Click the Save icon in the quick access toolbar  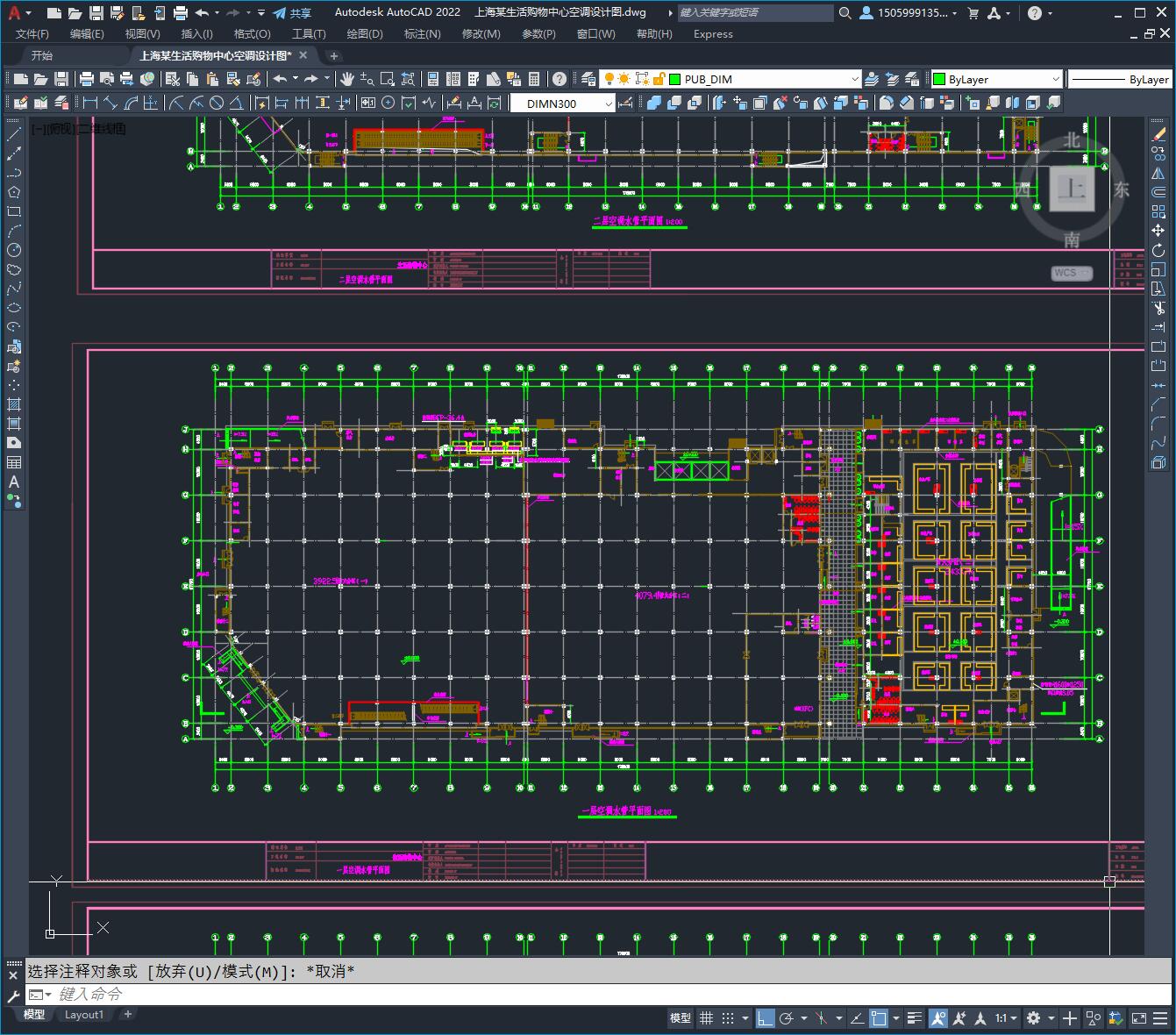pos(96,13)
